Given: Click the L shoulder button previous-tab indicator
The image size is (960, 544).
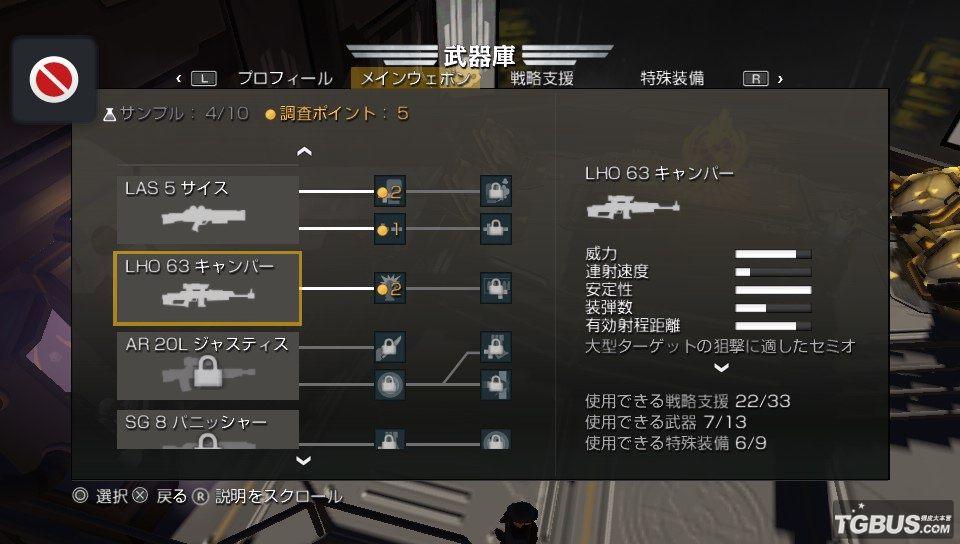Looking at the screenshot, I should click(x=204, y=78).
